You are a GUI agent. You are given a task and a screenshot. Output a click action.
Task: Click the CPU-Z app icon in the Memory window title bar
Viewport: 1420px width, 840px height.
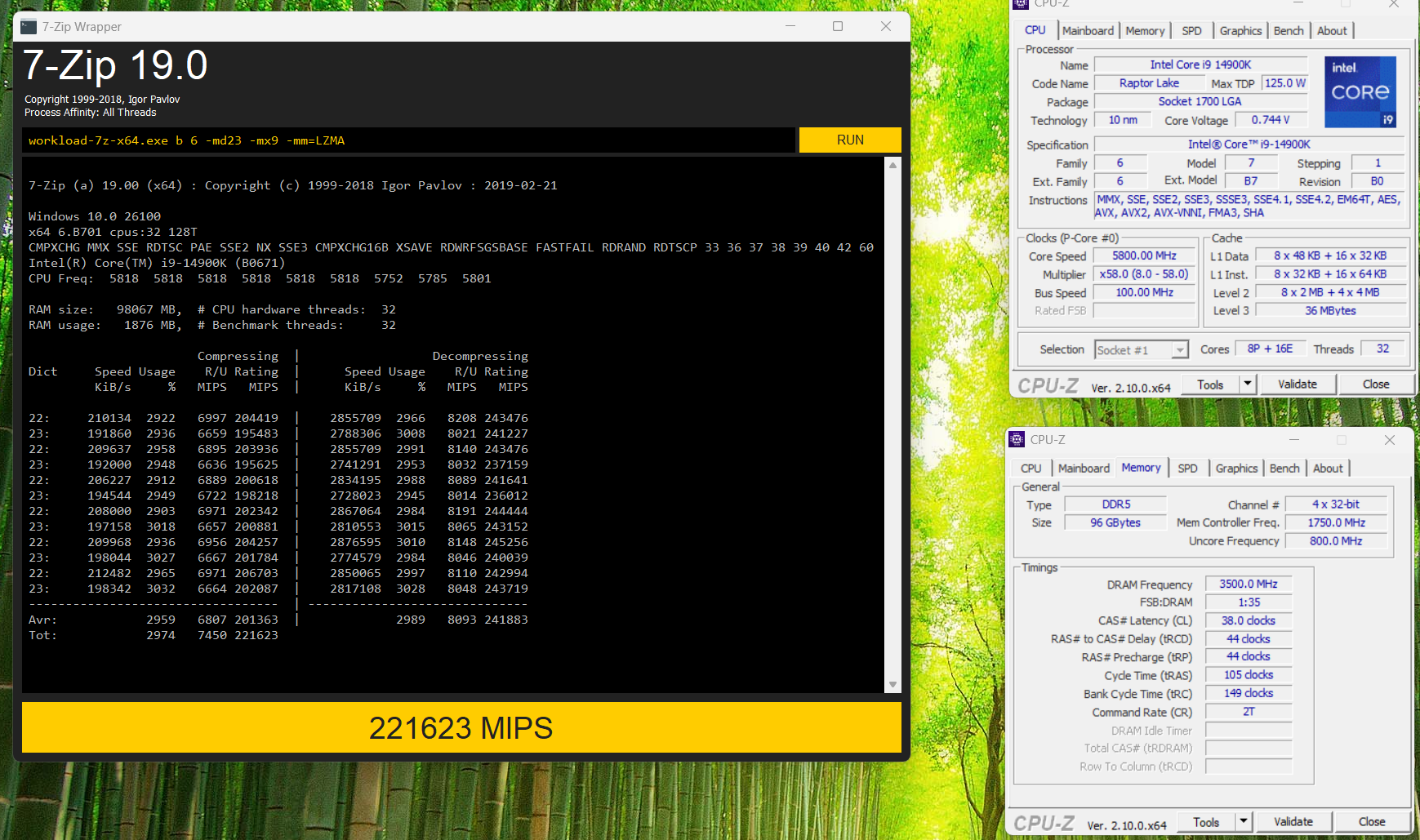tap(1017, 439)
